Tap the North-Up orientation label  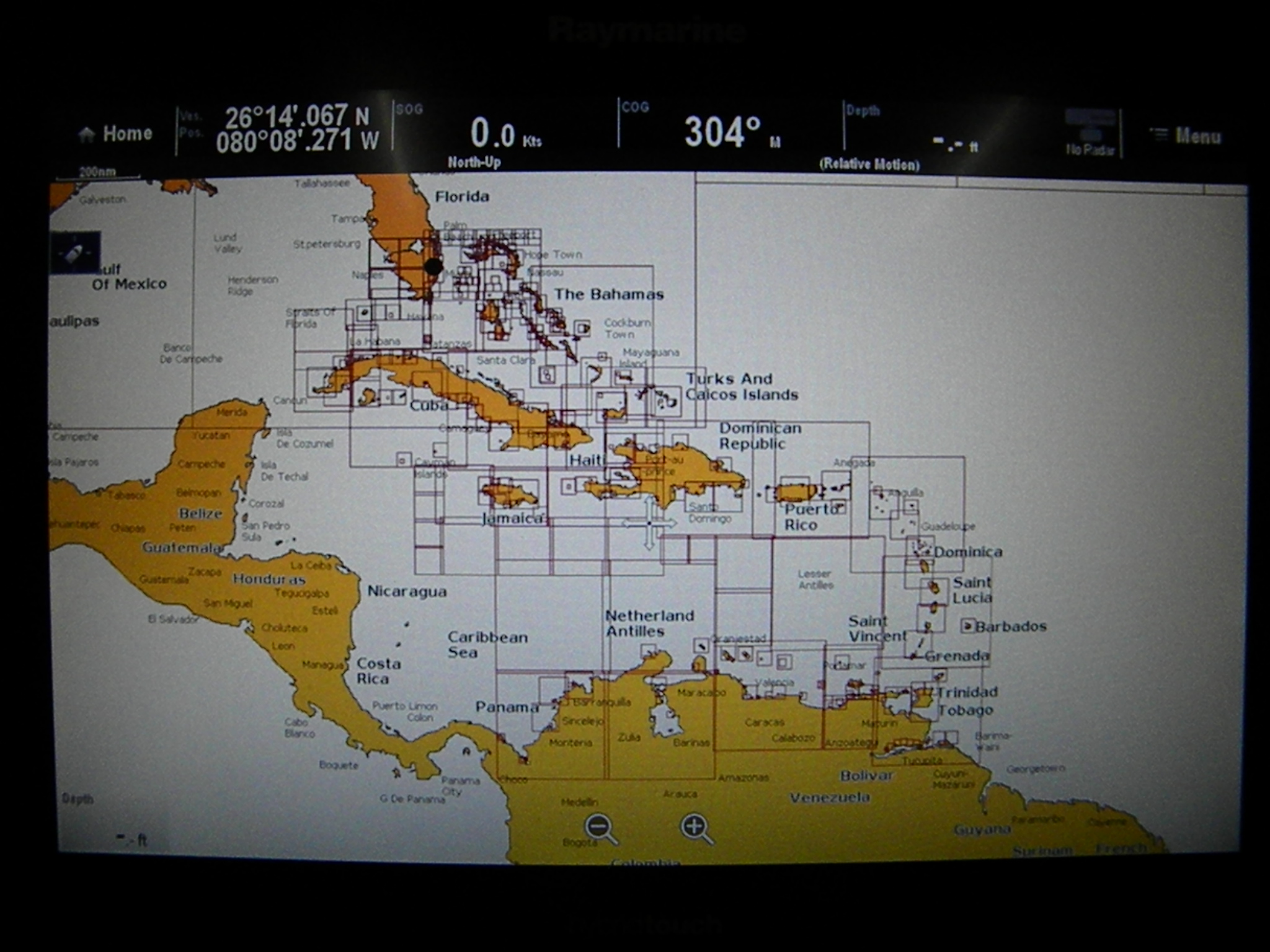pos(474,162)
